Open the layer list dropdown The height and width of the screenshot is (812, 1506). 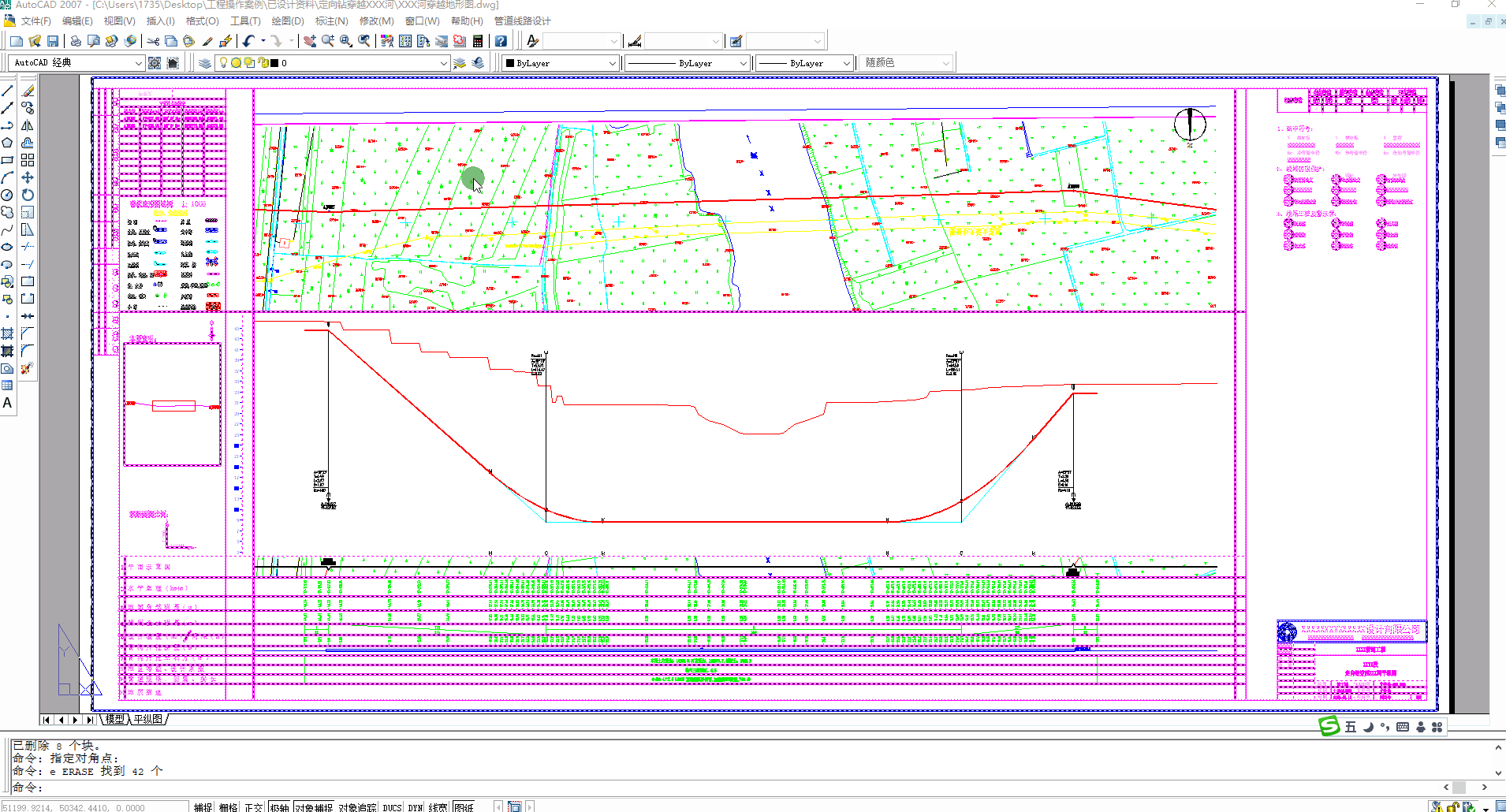click(x=443, y=63)
